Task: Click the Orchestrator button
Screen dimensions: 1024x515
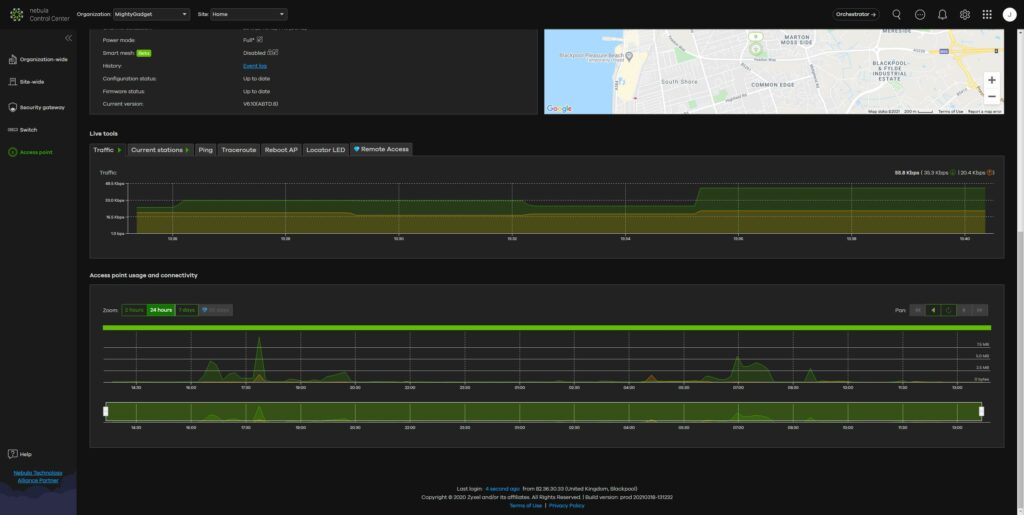Action: pyautogui.click(x=856, y=15)
